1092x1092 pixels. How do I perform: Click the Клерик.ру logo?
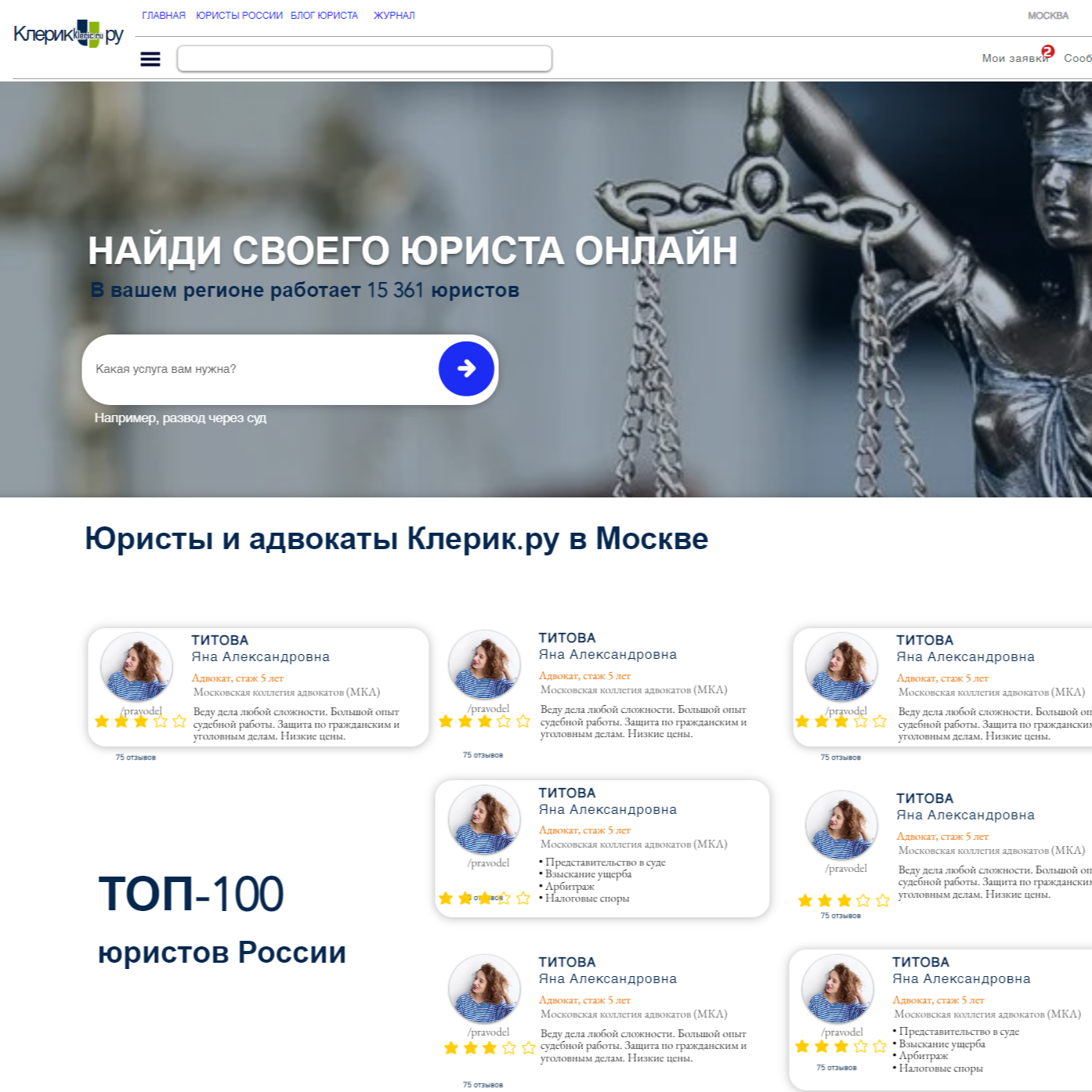tap(69, 34)
